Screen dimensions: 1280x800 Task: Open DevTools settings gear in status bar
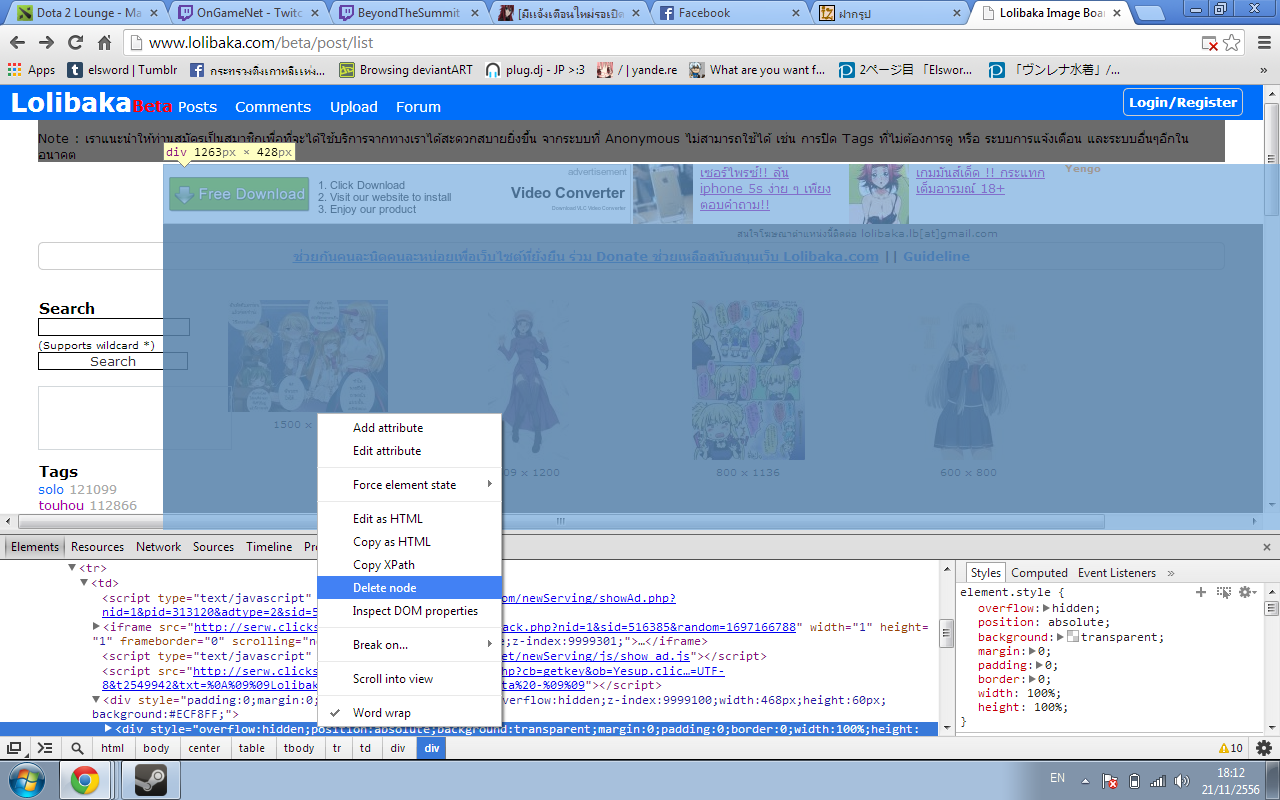click(1264, 748)
